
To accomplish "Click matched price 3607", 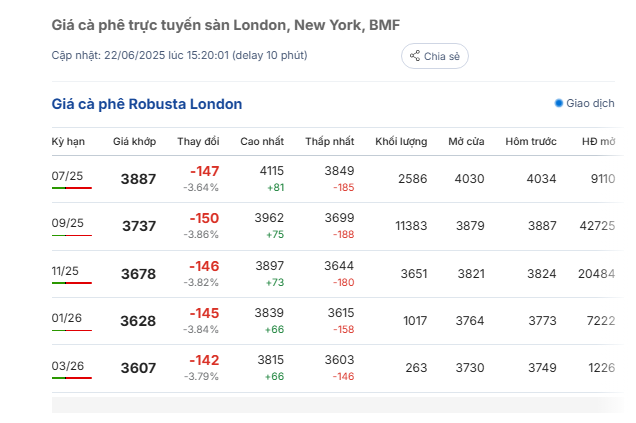I will pos(138,368).
